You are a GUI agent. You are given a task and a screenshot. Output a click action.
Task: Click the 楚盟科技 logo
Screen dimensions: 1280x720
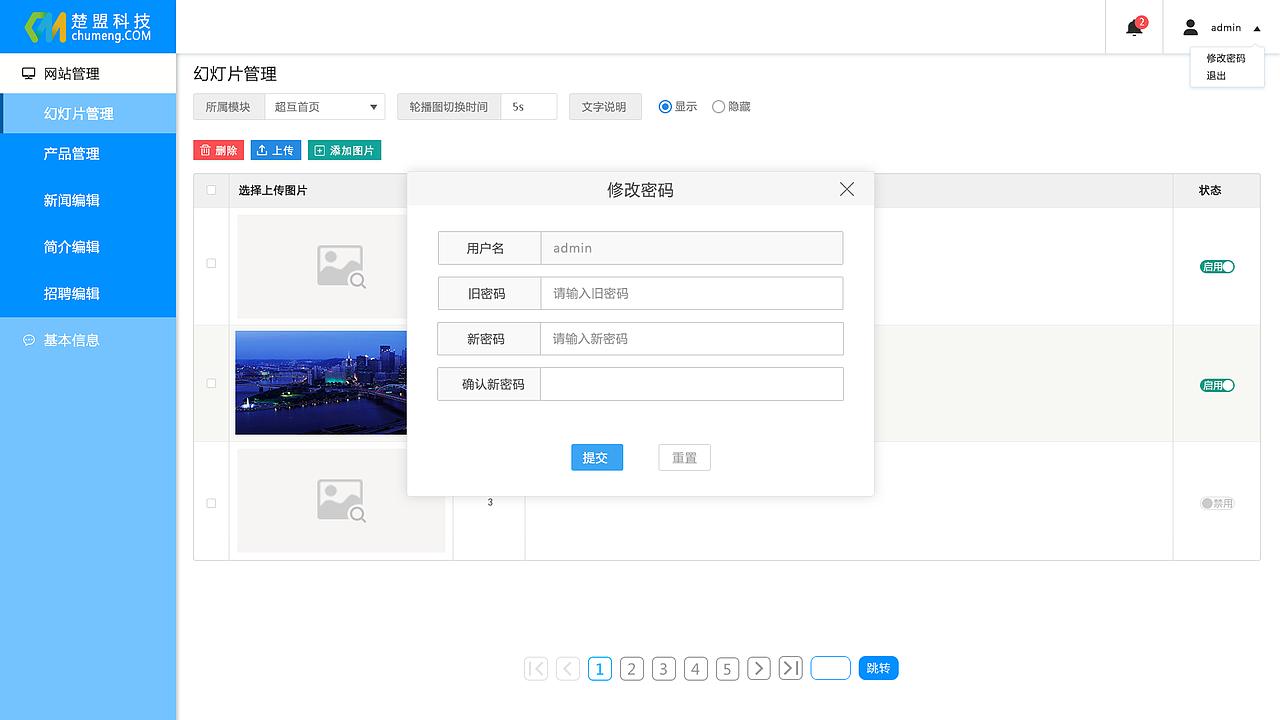[88, 26]
